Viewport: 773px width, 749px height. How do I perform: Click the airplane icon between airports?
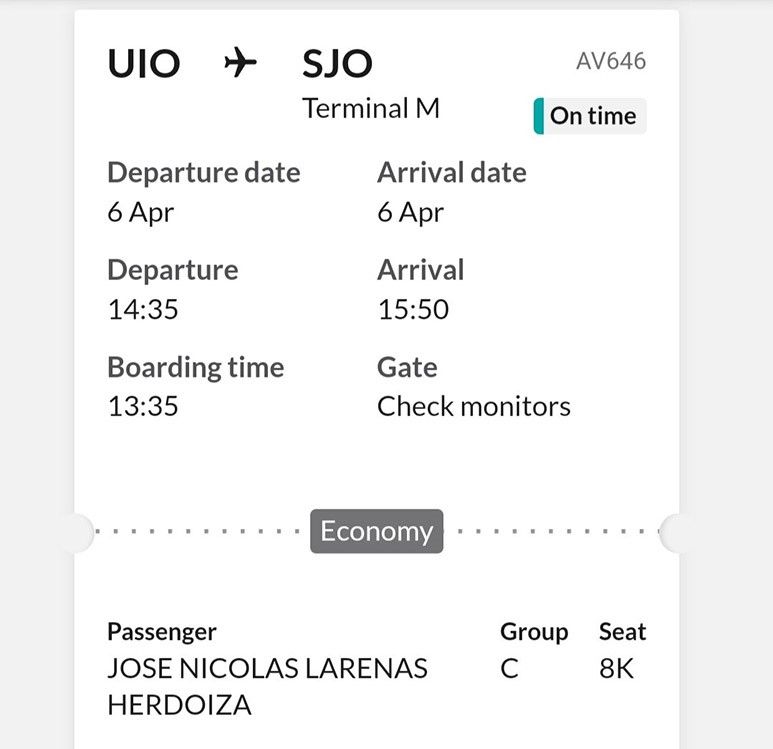click(240, 63)
